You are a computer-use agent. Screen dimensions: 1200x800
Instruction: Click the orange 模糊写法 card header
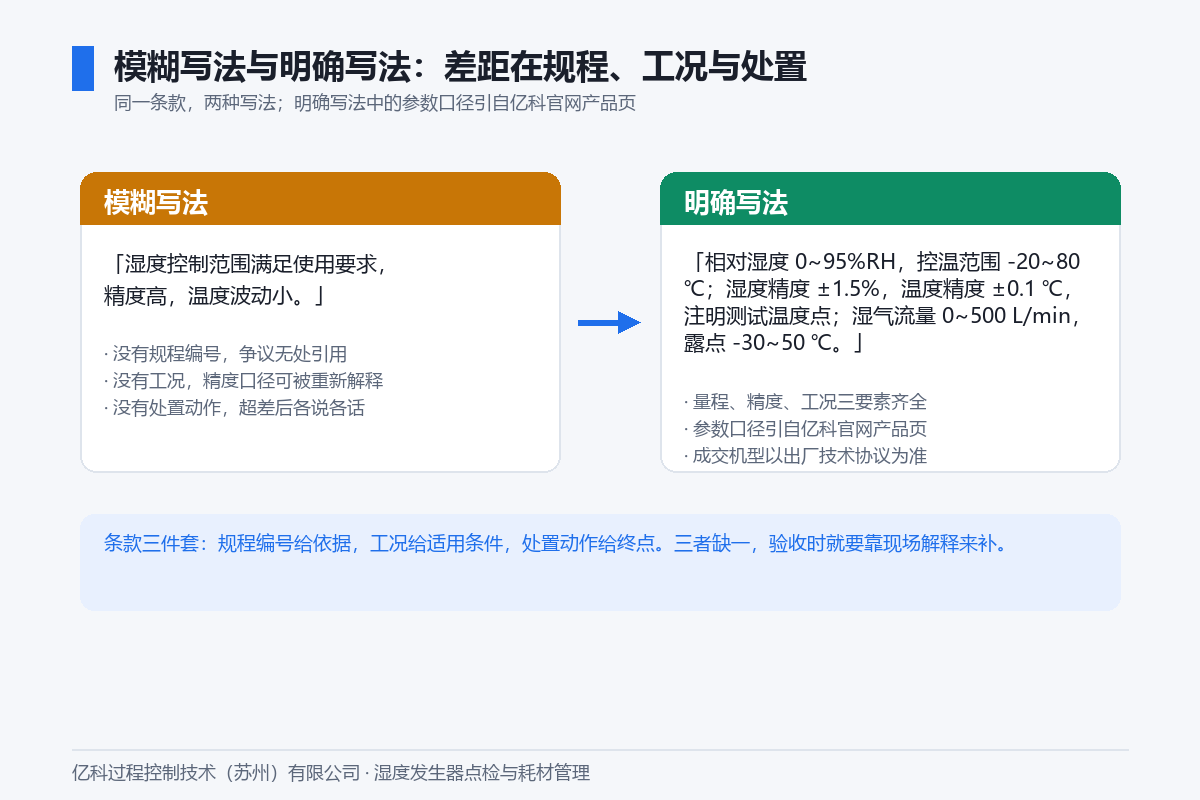(x=320, y=198)
